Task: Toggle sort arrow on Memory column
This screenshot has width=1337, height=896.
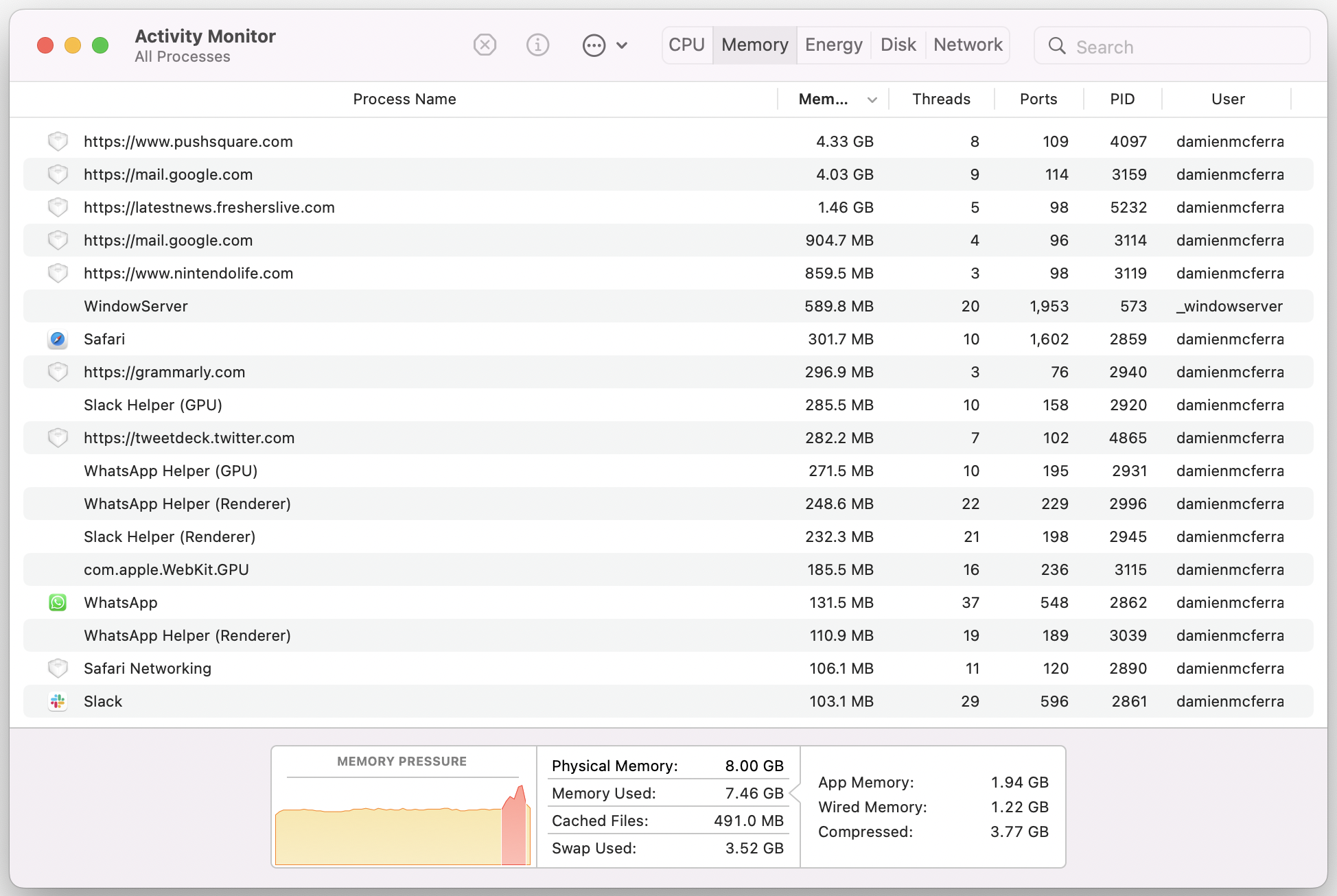Action: (x=872, y=99)
